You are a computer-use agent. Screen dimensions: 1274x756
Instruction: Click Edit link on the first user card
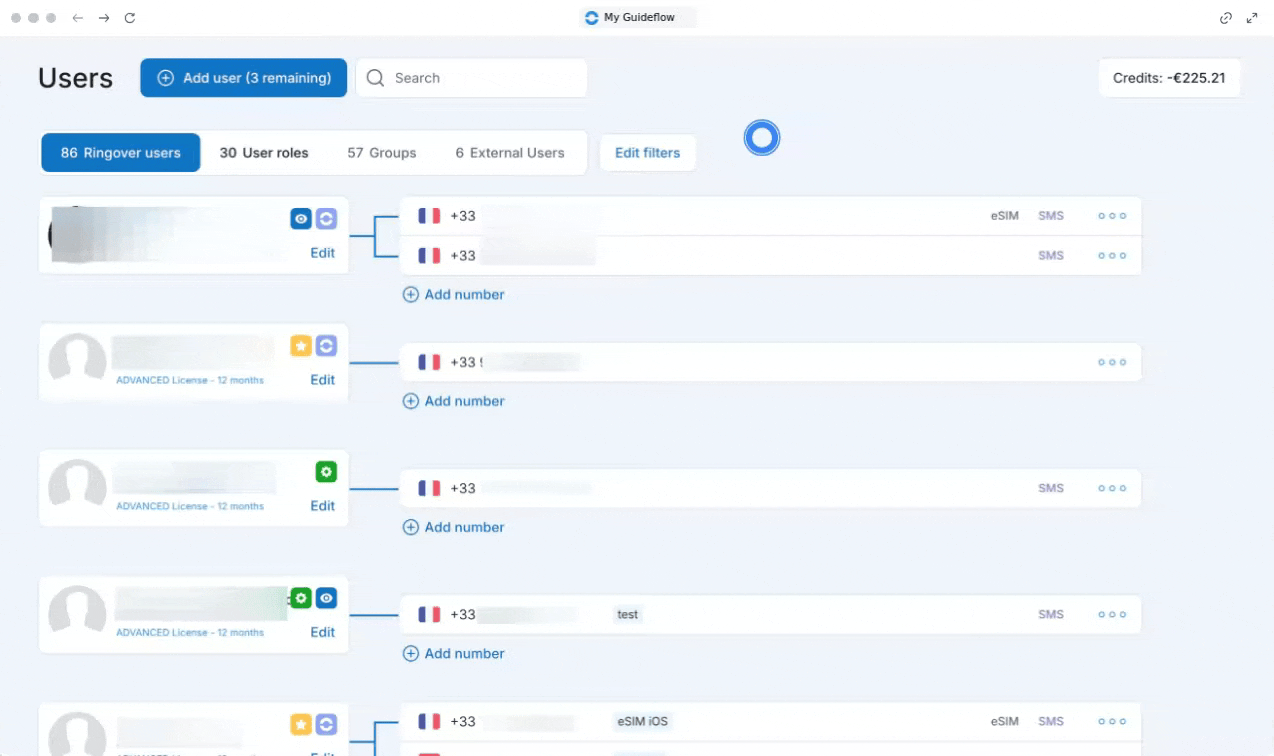(x=322, y=253)
